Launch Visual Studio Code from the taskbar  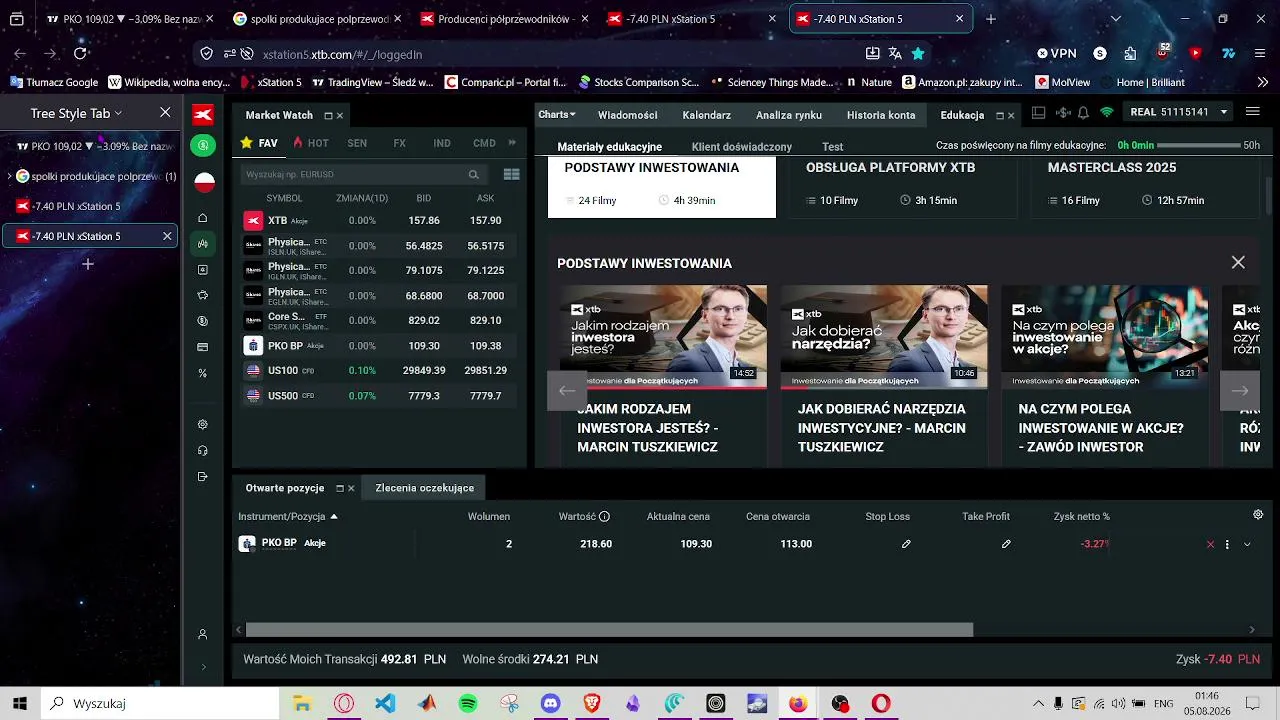385,704
